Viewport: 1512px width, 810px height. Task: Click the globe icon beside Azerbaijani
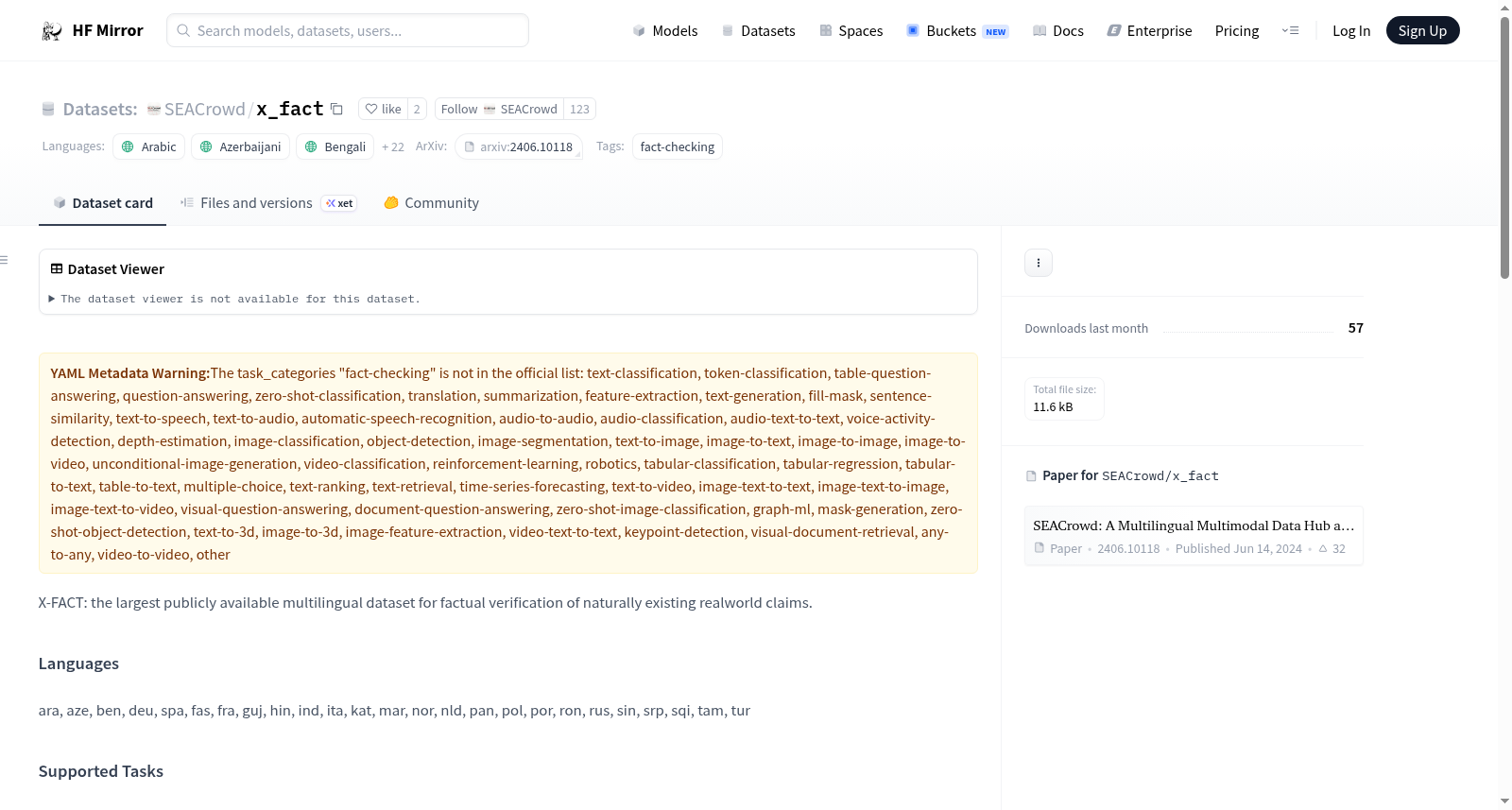[206, 147]
